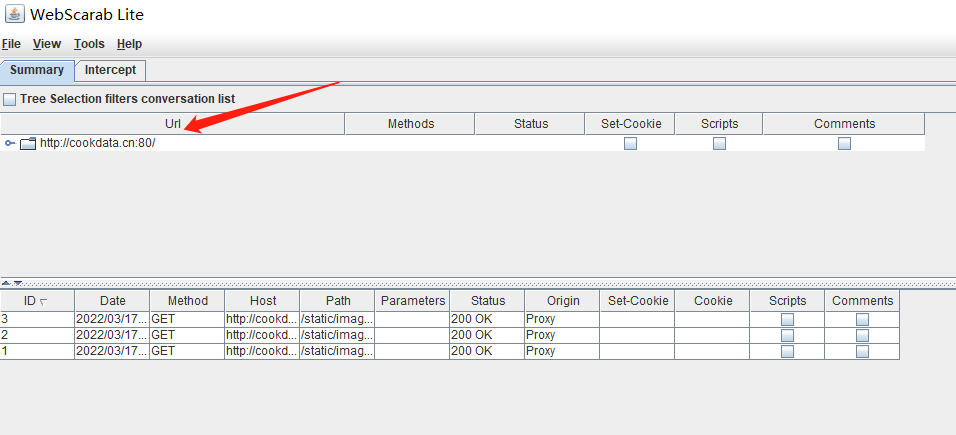The image size is (956, 435).
Task: Toggle Scripts checkbox in conversation ID 1
Action: pyautogui.click(x=788, y=351)
